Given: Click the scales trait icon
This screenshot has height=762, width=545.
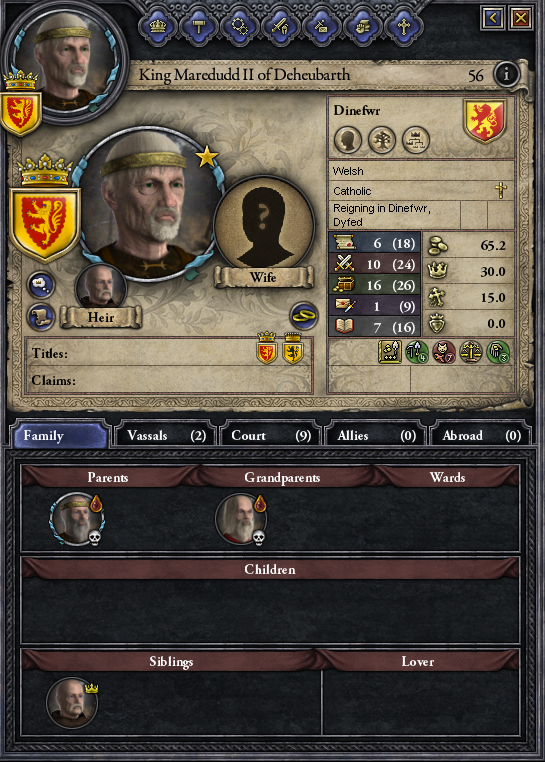Looking at the screenshot, I should point(471,352).
